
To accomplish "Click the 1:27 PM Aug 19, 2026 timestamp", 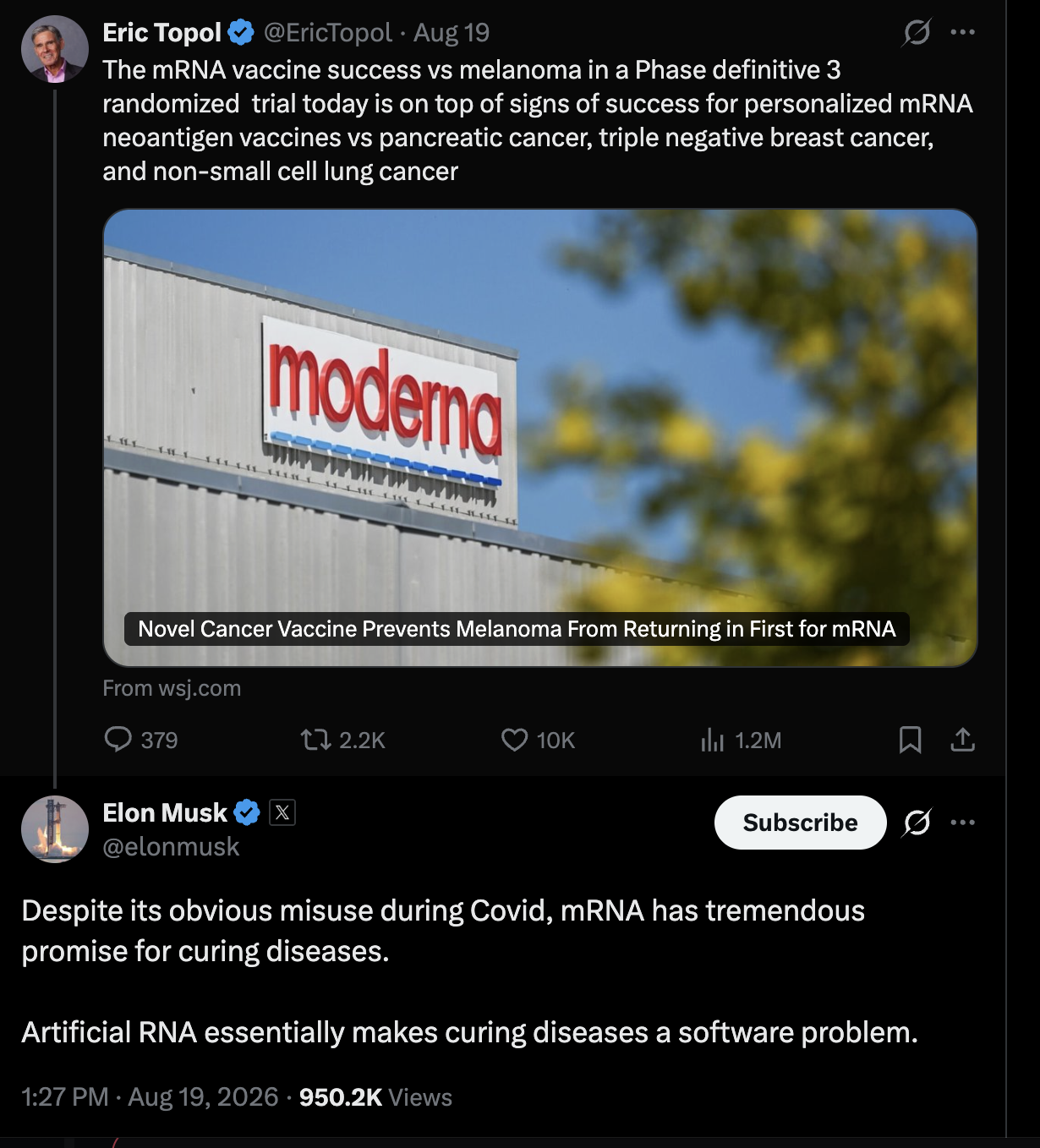I will coord(150,1097).
